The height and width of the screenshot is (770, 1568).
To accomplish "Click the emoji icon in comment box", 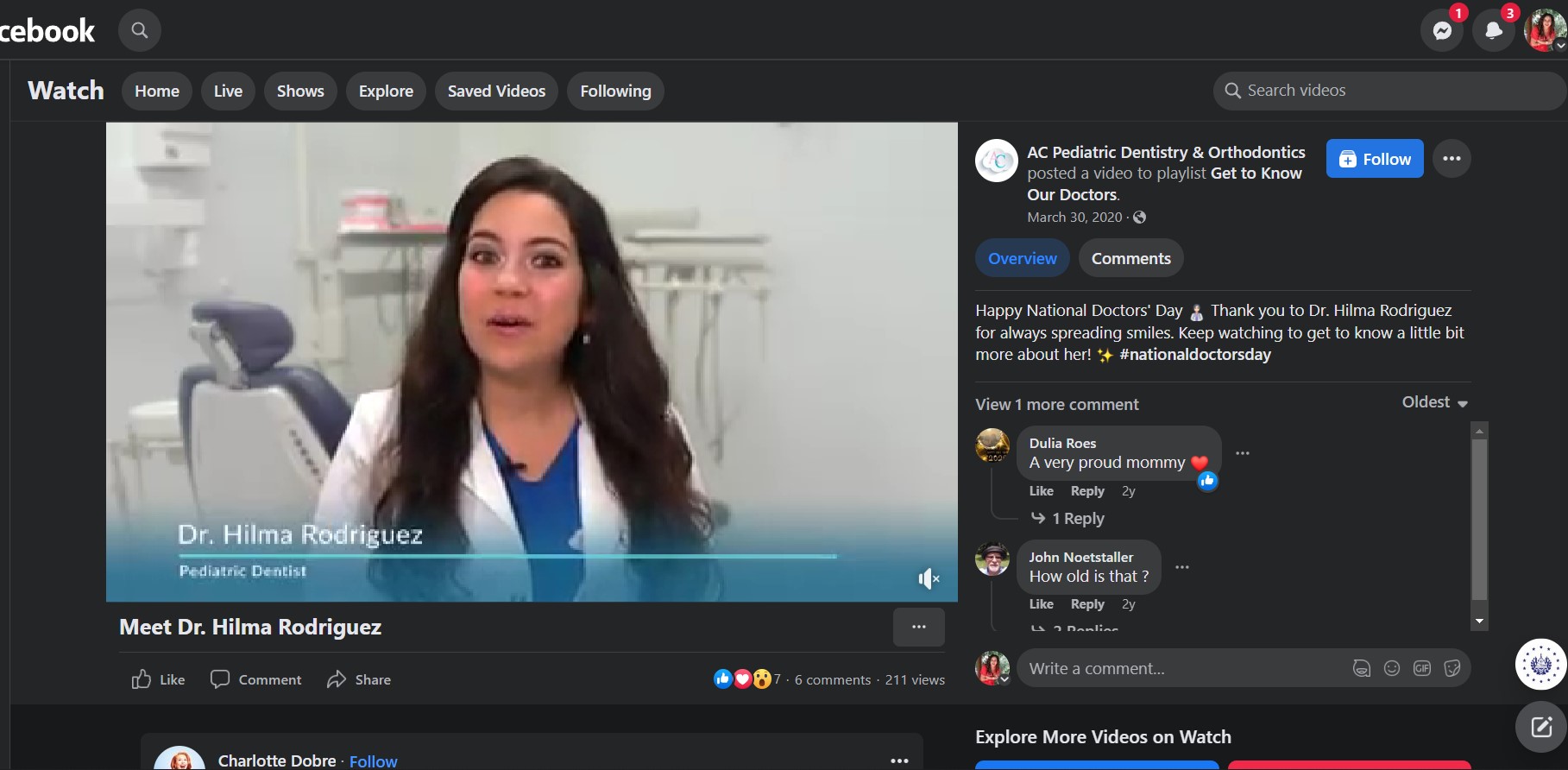I will (1391, 668).
